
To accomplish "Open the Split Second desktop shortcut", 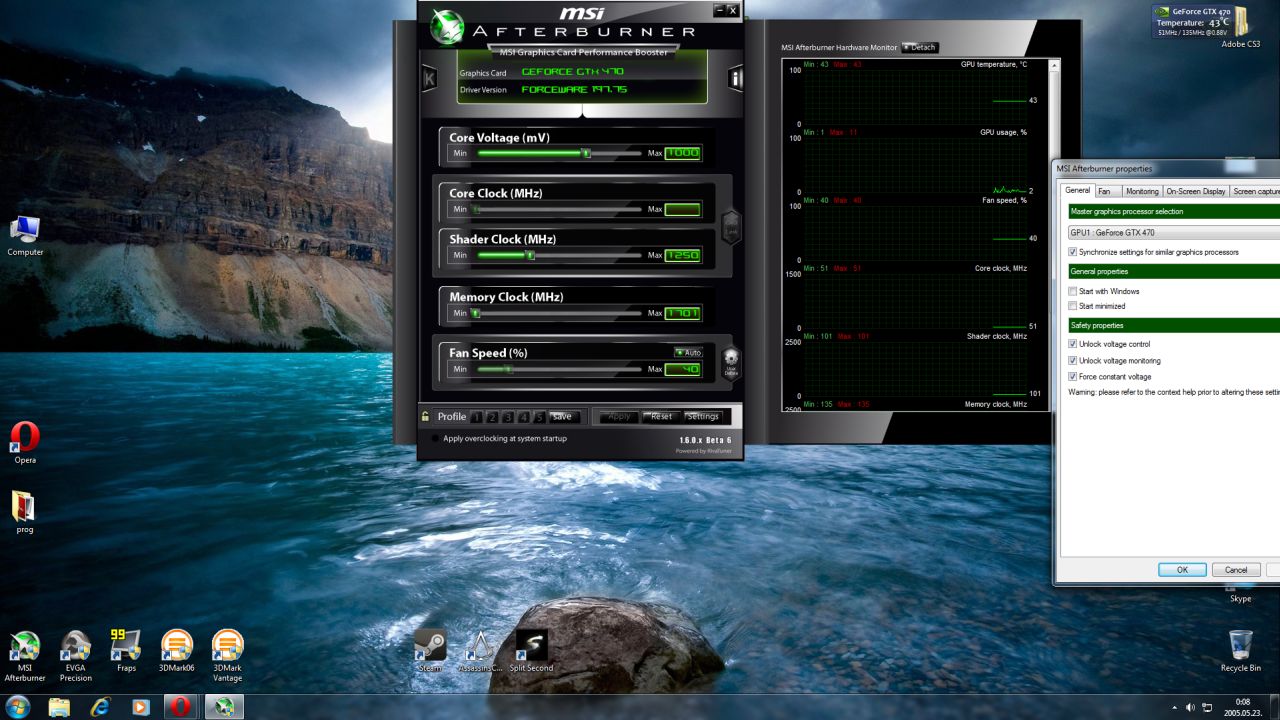I will point(531,651).
